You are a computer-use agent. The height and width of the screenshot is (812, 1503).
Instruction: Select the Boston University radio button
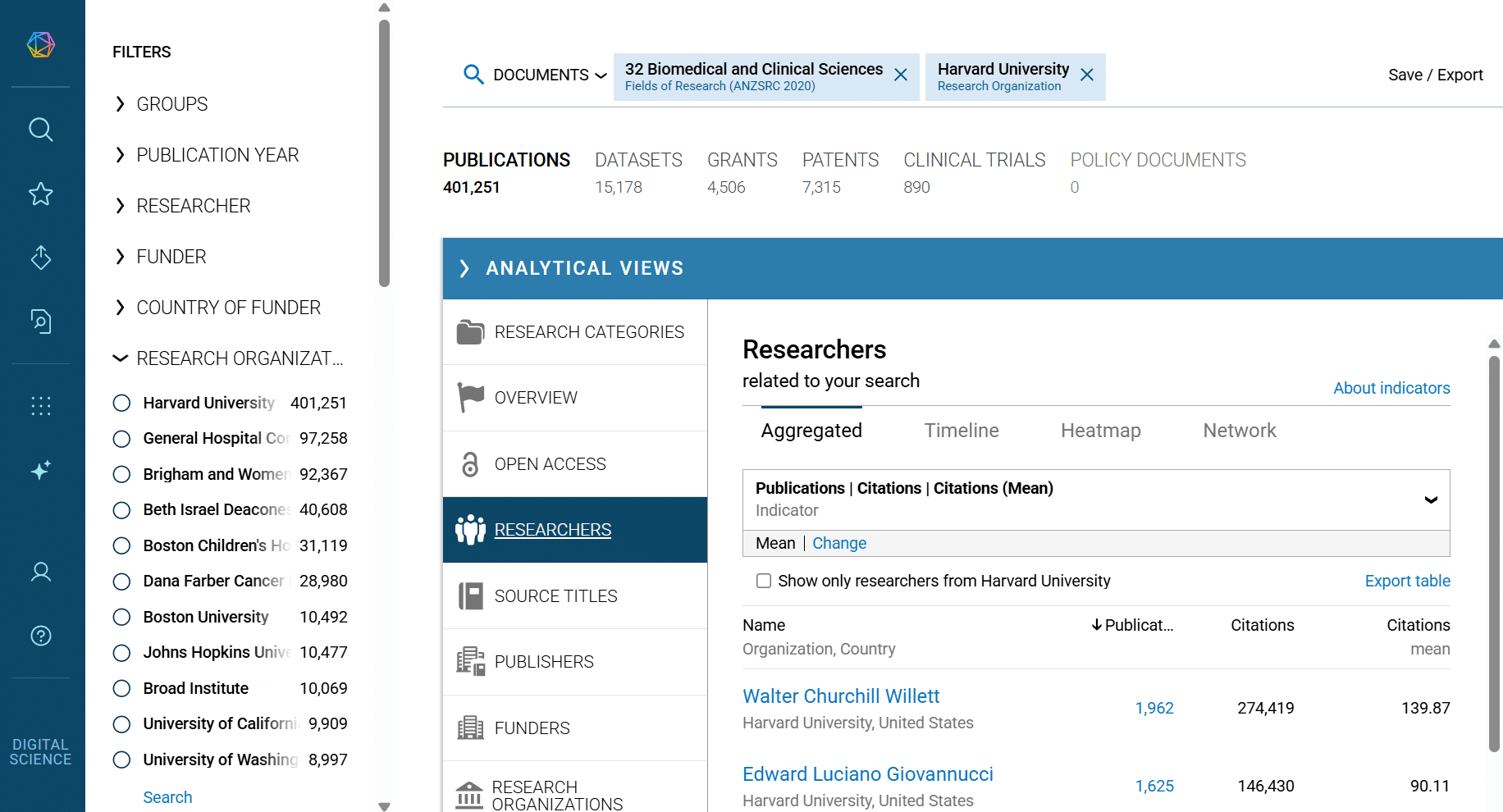pos(121,617)
